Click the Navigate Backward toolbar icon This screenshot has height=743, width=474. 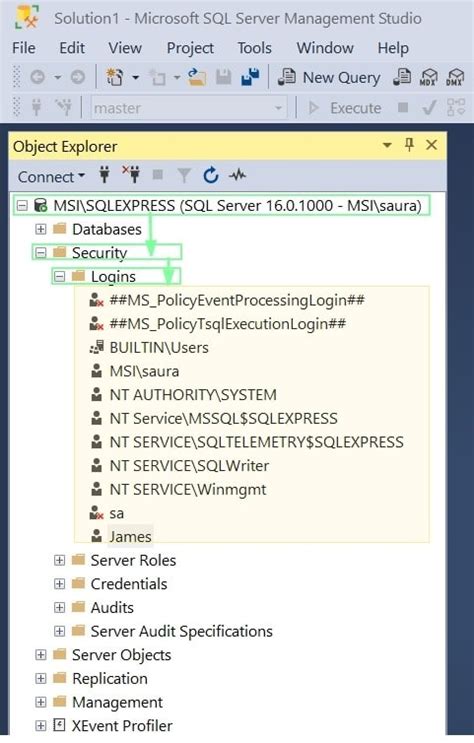pos(37,77)
